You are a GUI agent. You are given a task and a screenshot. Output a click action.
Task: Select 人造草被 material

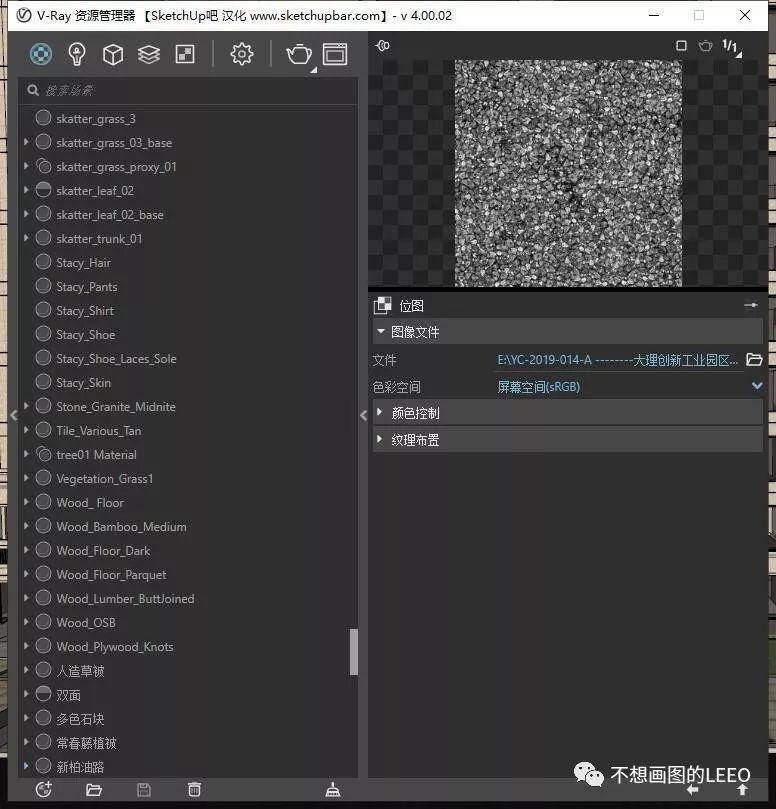tap(80, 671)
